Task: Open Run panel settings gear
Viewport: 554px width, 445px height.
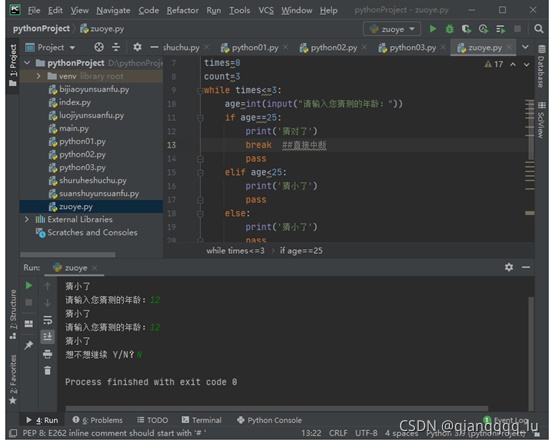Action: click(x=509, y=267)
